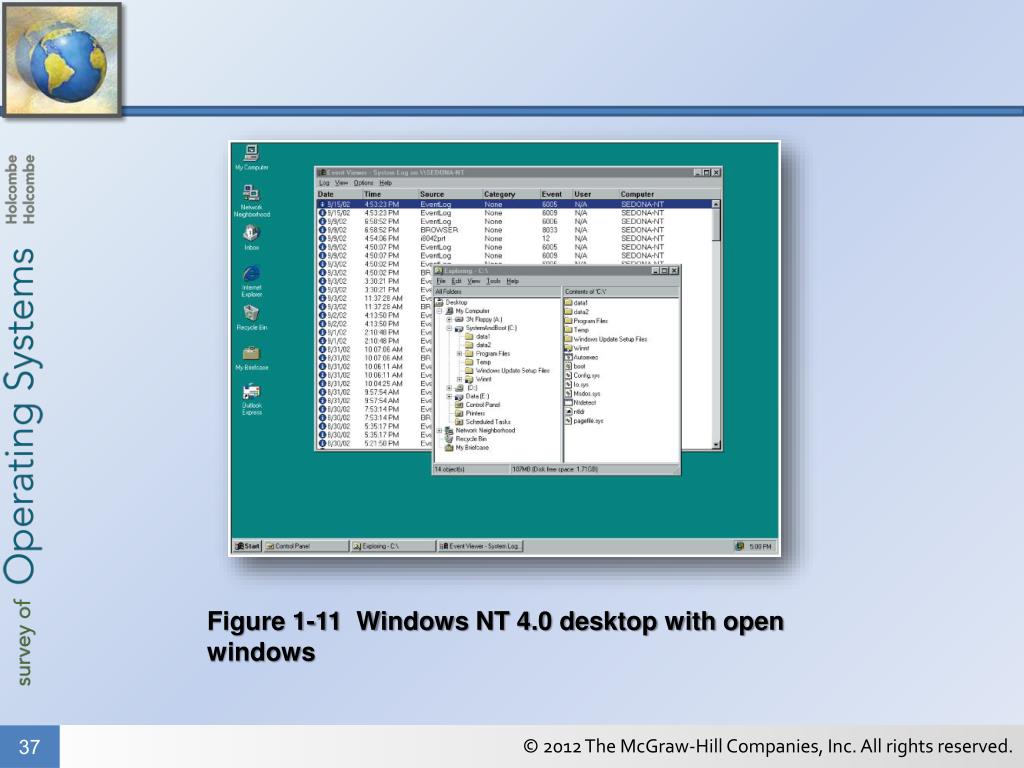Open Explorer Edit menu
The image size is (1024, 768).
[x=456, y=281]
